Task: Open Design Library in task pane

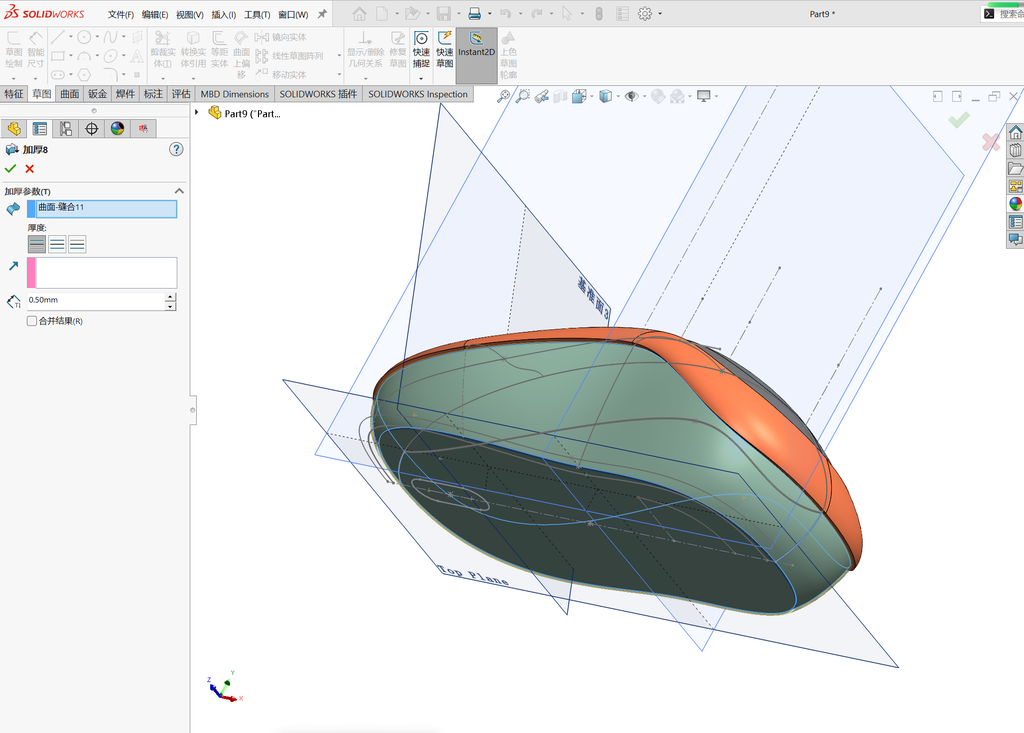Action: pyautogui.click(x=1016, y=150)
